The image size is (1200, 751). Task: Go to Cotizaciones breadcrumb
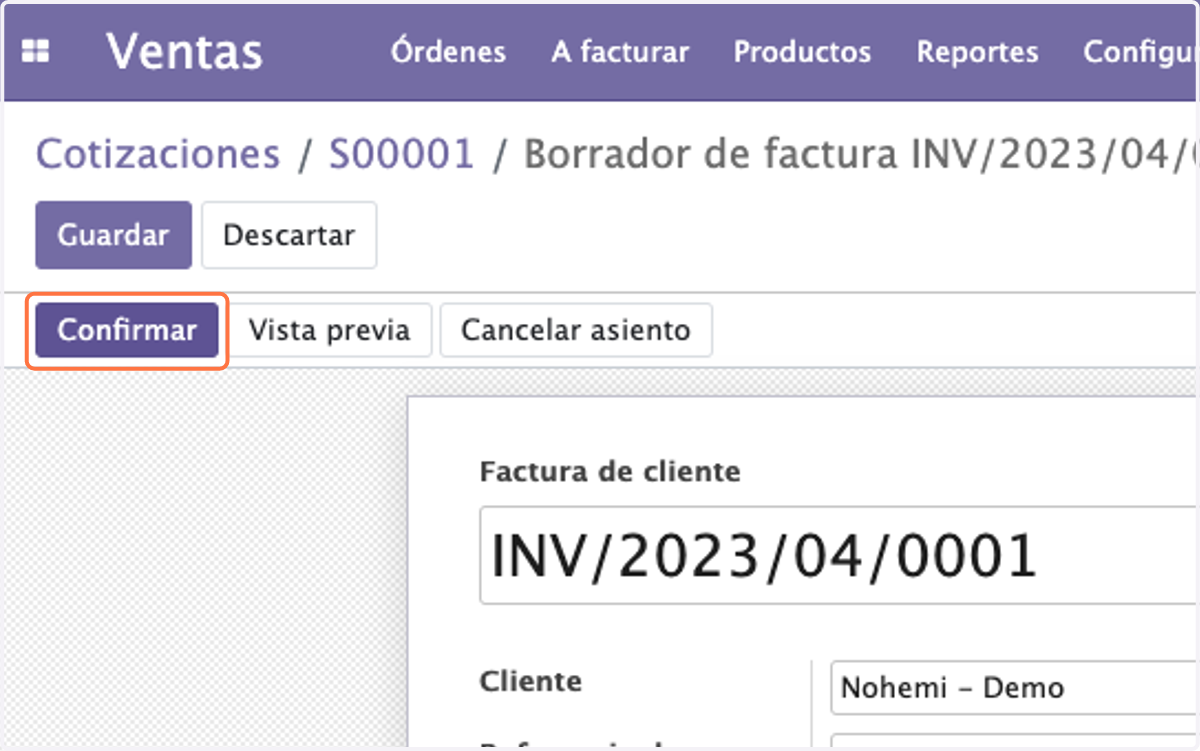coord(158,154)
